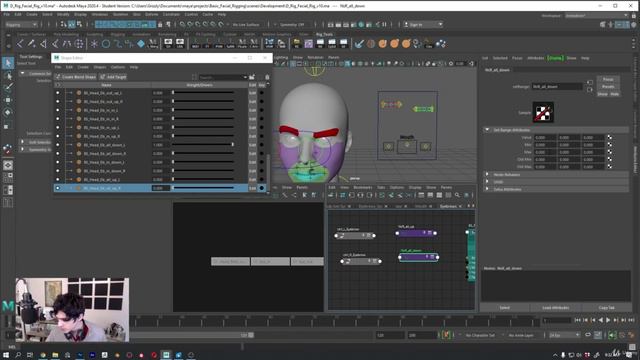Click the blue checkmark brush shelf icon
The width and height of the screenshot is (640, 360).
[x=359, y=44]
